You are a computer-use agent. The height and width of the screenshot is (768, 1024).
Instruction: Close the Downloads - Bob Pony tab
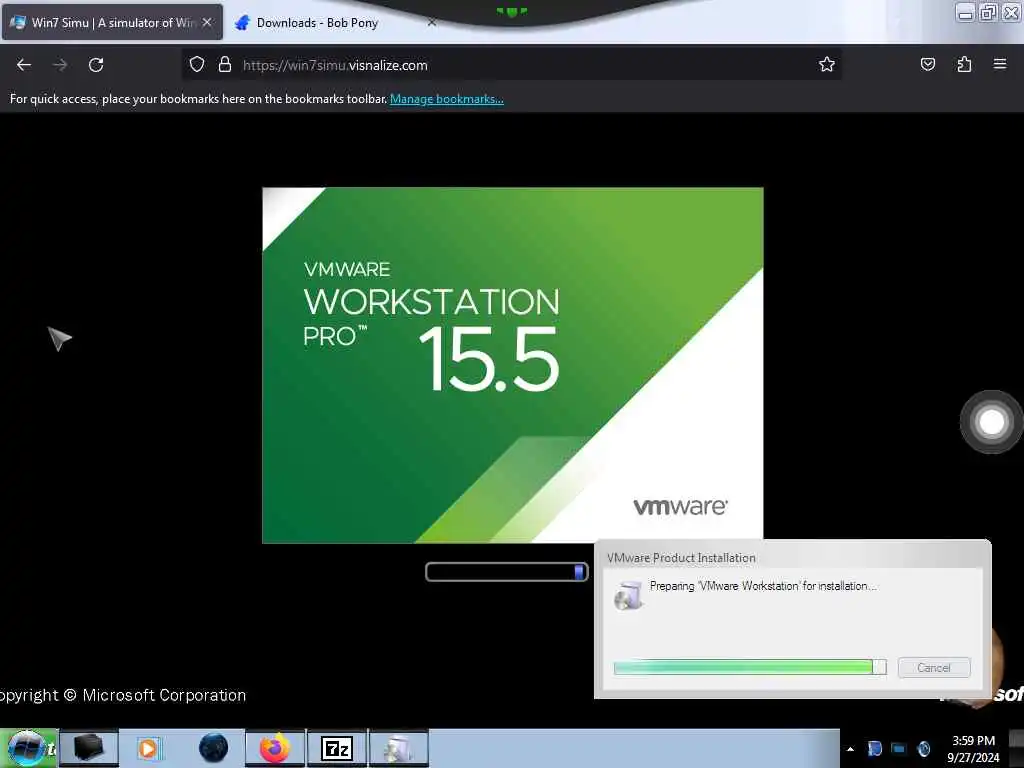coord(432,22)
